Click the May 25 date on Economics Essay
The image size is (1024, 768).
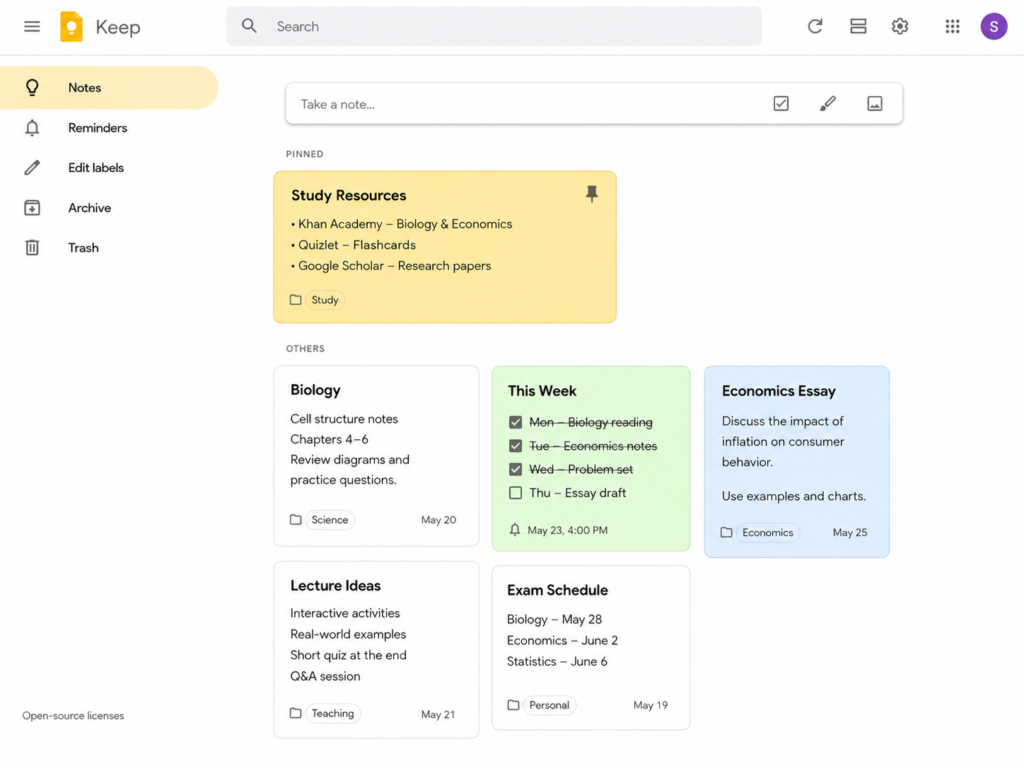coord(850,532)
